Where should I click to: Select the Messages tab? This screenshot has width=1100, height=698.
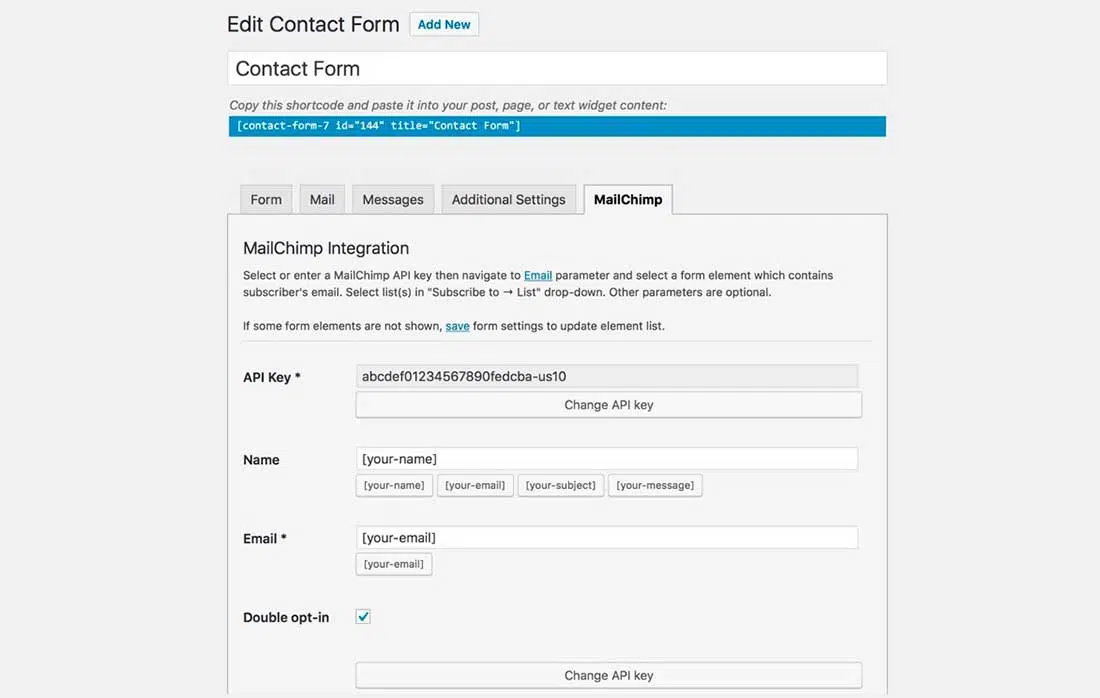[x=393, y=199]
